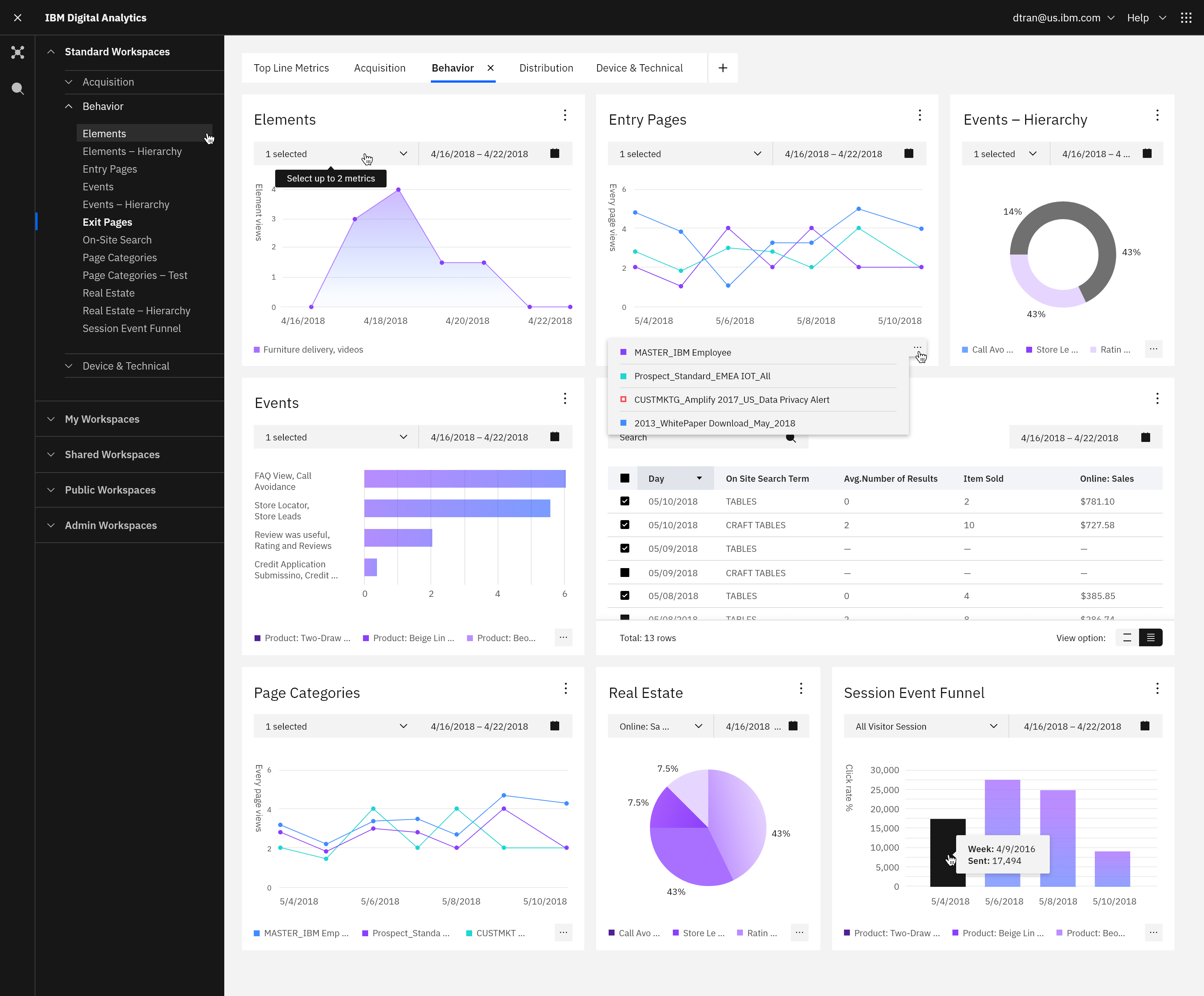Switch to the dense list view option

[1151, 637]
